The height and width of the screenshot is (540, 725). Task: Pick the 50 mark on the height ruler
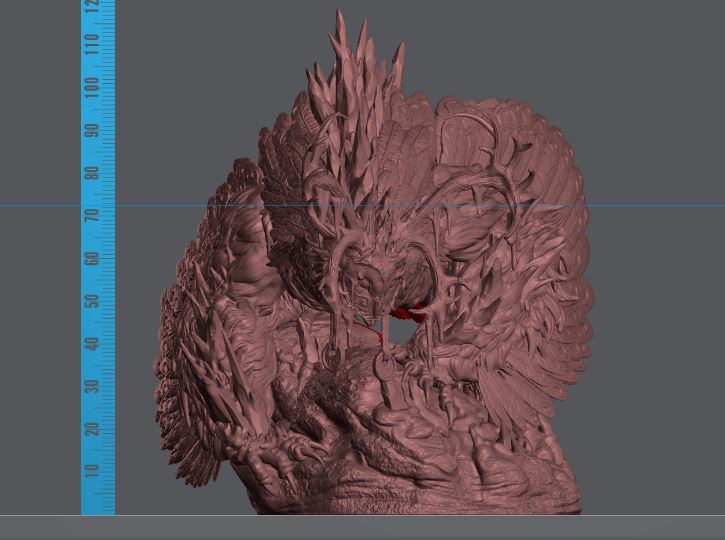click(92, 301)
